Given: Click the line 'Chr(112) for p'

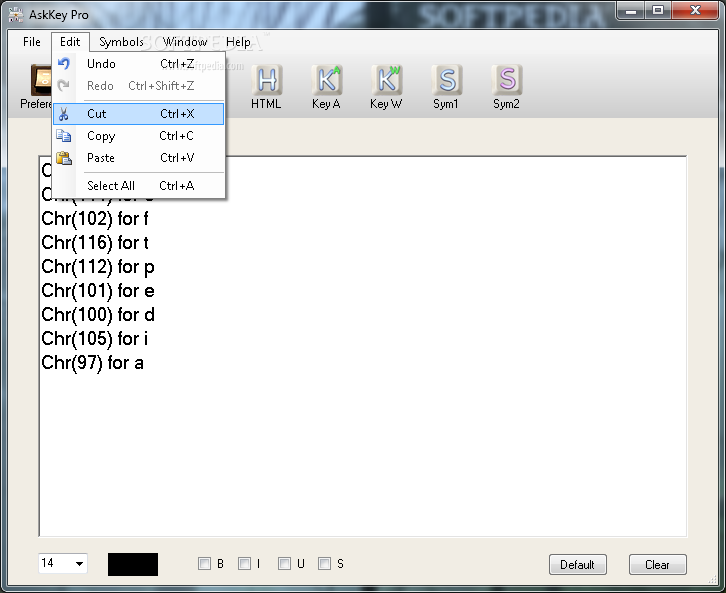Looking at the screenshot, I should [98, 267].
